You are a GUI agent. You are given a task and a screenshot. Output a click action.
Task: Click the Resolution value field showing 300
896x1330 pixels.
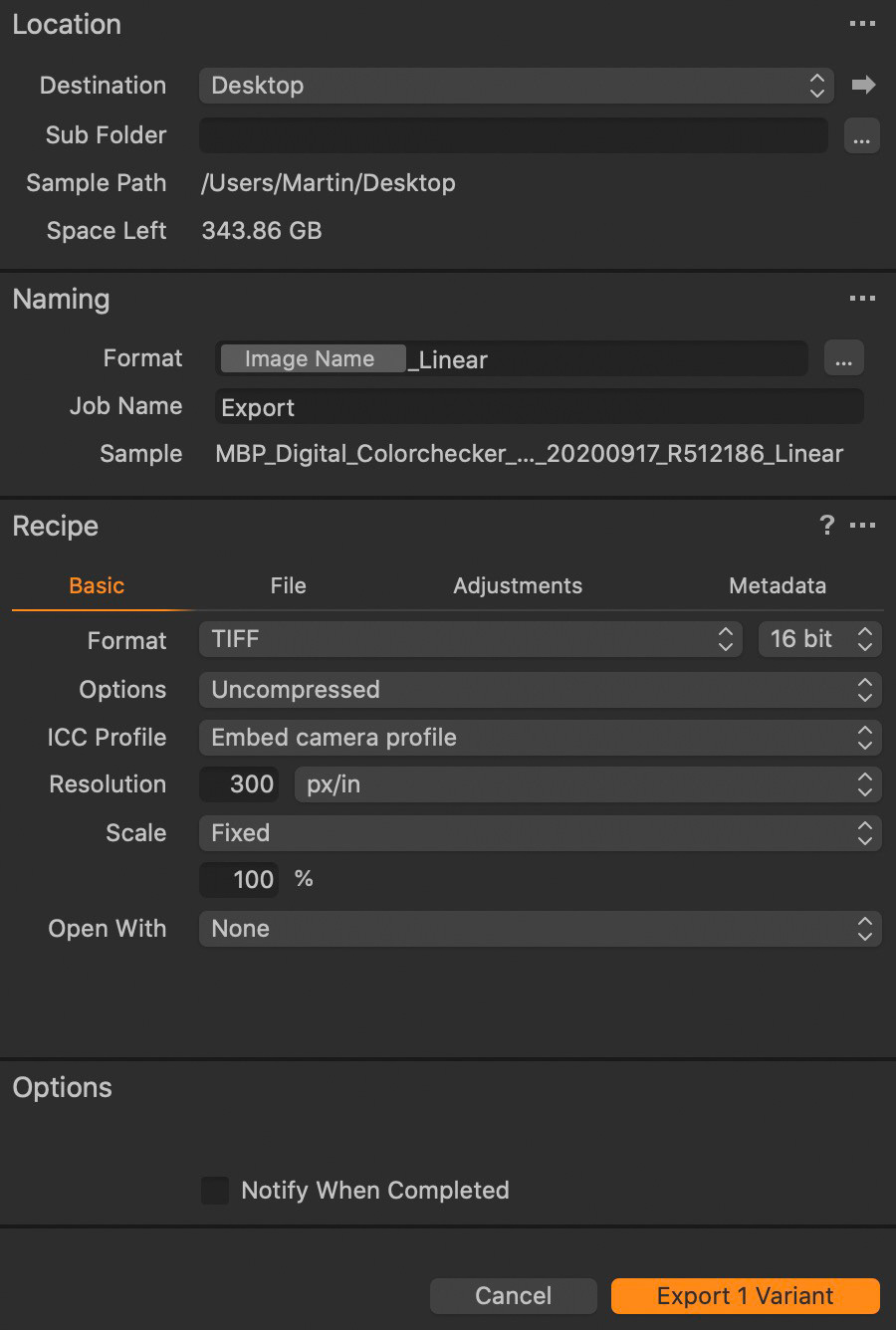tap(242, 784)
